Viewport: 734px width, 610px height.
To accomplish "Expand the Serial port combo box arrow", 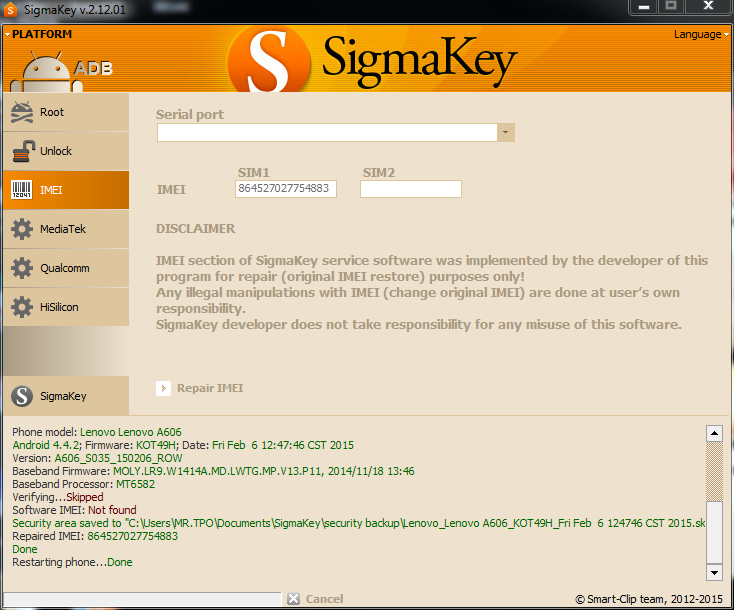I will point(506,132).
